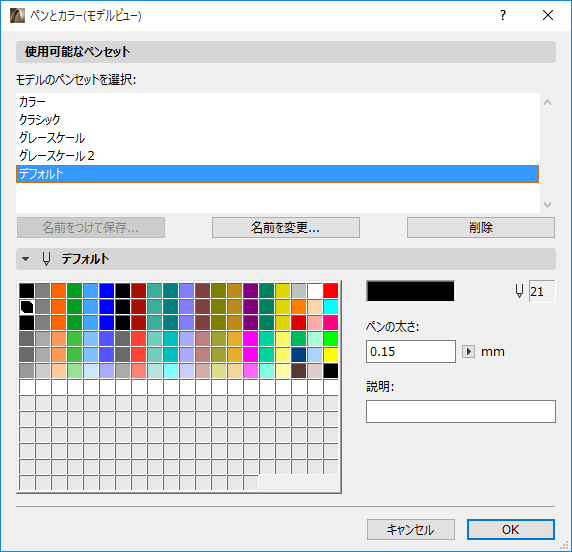Select the light gray swatch left of white, first row
The width and height of the screenshot is (572, 552).
pyautogui.click(x=298, y=291)
